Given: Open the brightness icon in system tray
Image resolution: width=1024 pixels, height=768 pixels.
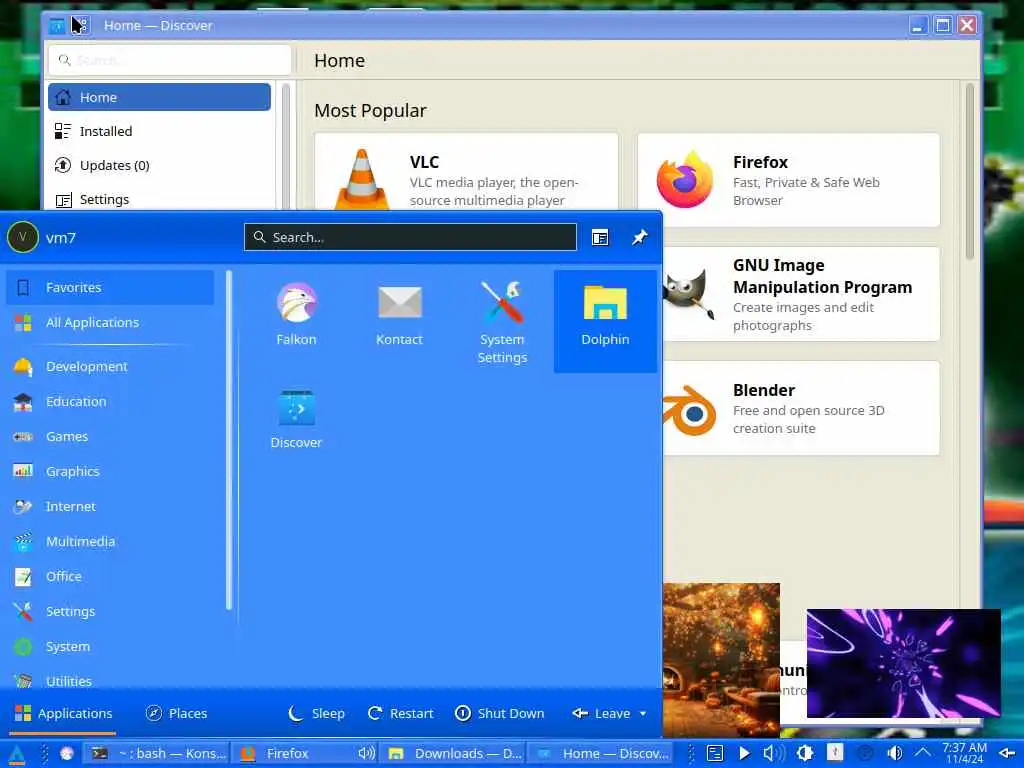Looking at the screenshot, I should [805, 753].
